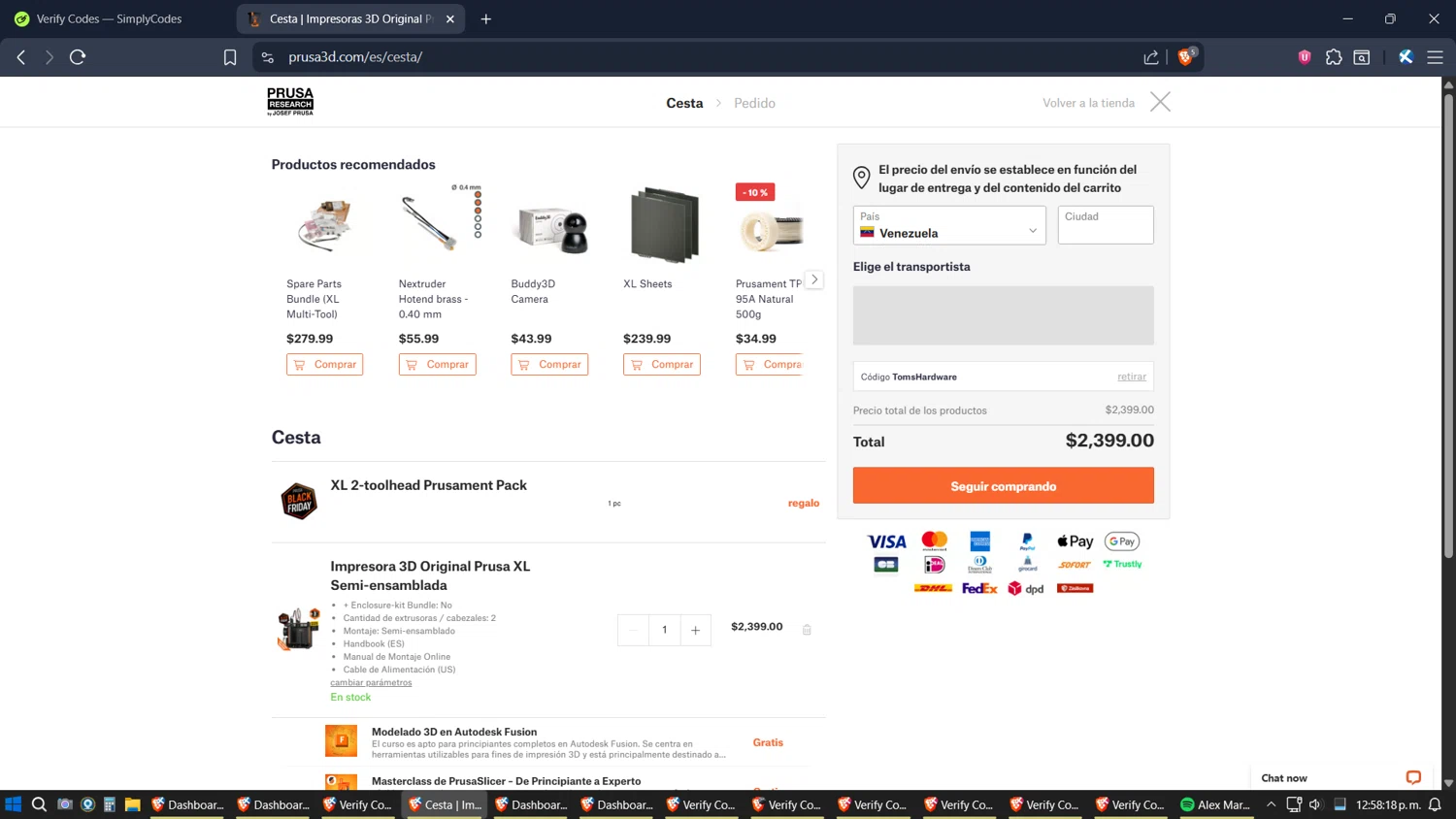Select the Pedido step in checkout breadcrumb

tap(754, 103)
